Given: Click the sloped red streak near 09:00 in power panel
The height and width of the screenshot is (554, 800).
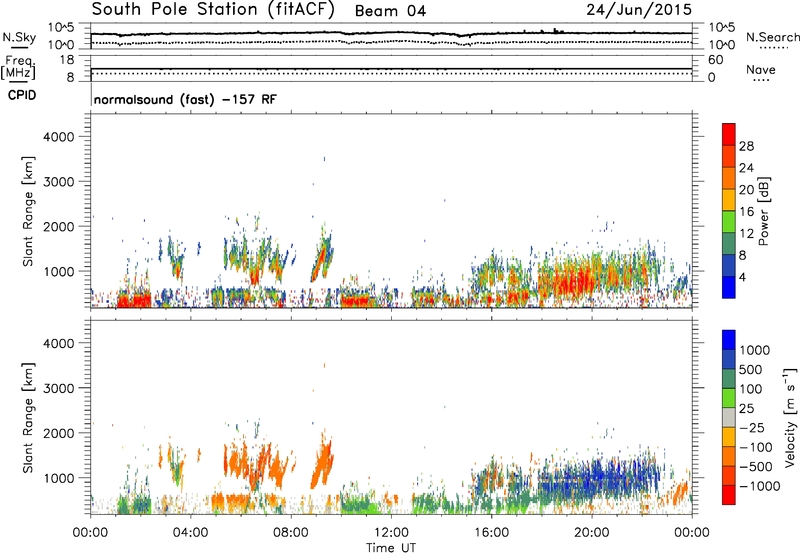Looking at the screenshot, I should (x=319, y=263).
